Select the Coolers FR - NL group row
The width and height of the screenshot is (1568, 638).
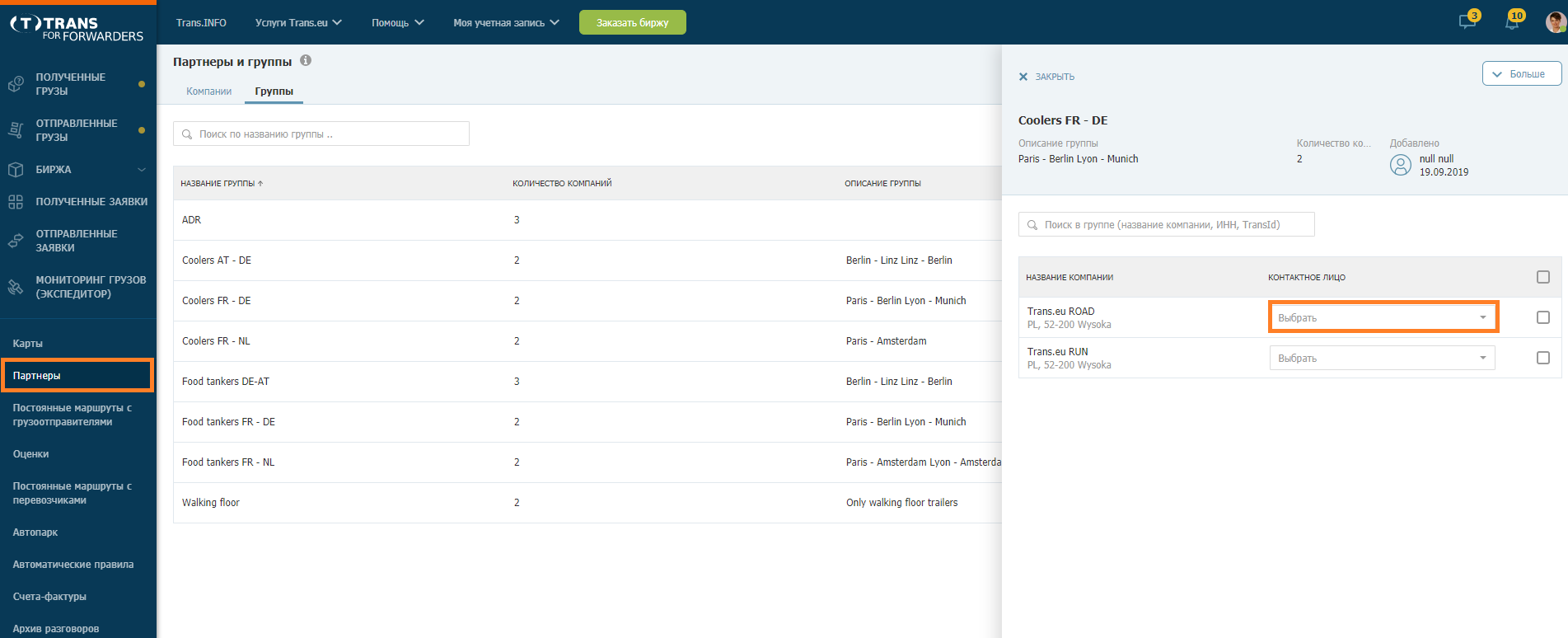click(587, 341)
